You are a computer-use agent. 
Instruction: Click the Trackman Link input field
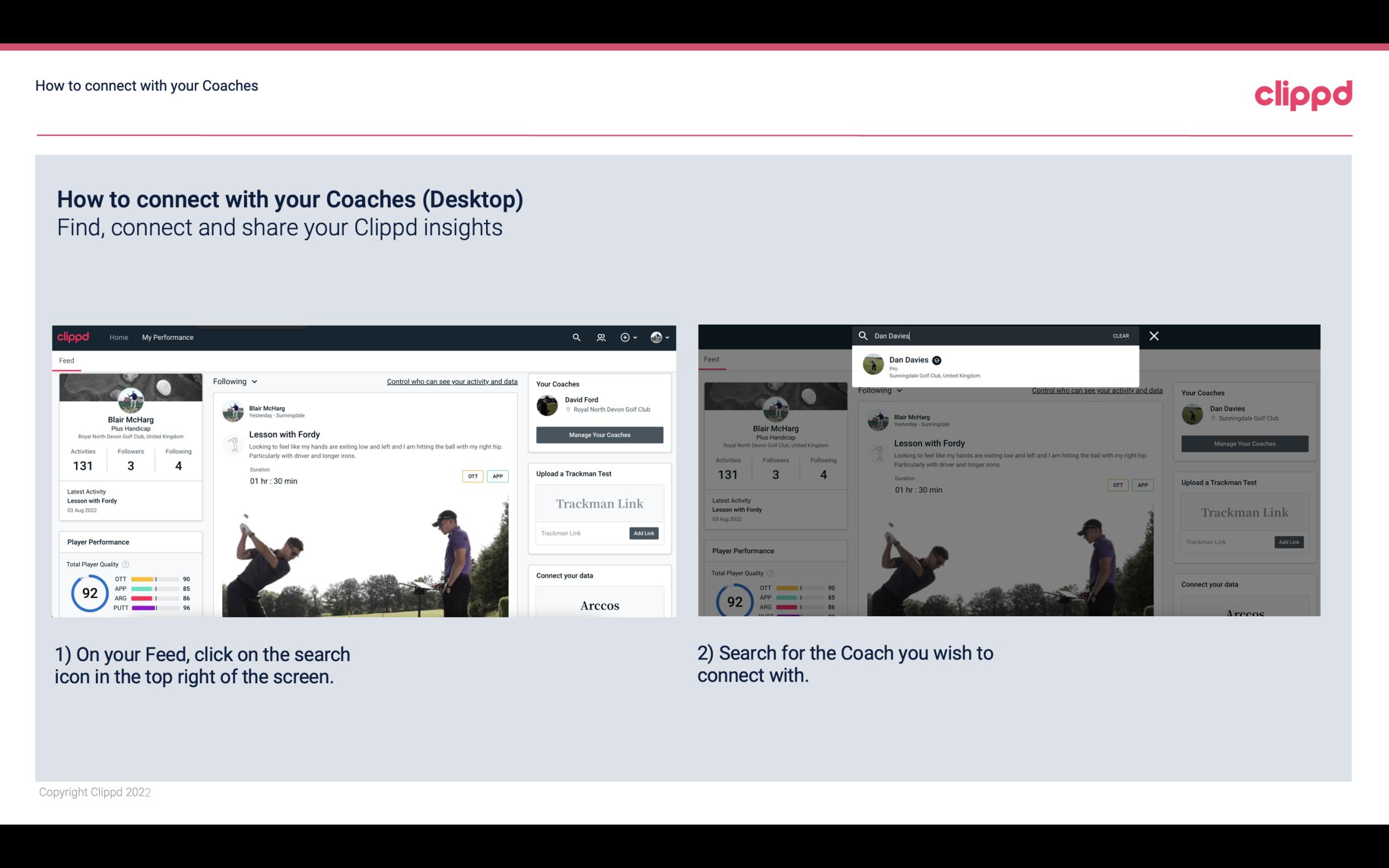(580, 532)
